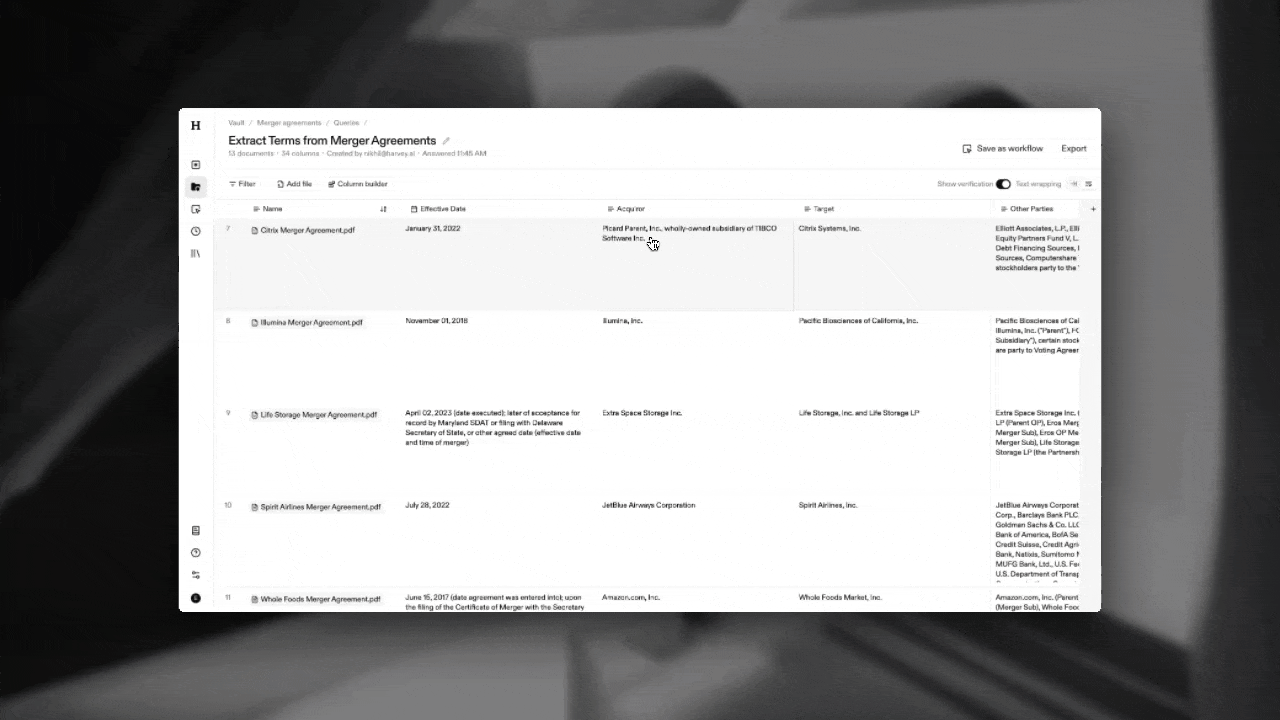
Task: Open Spirit Airlines Merger Agreement.pdf
Action: point(315,507)
